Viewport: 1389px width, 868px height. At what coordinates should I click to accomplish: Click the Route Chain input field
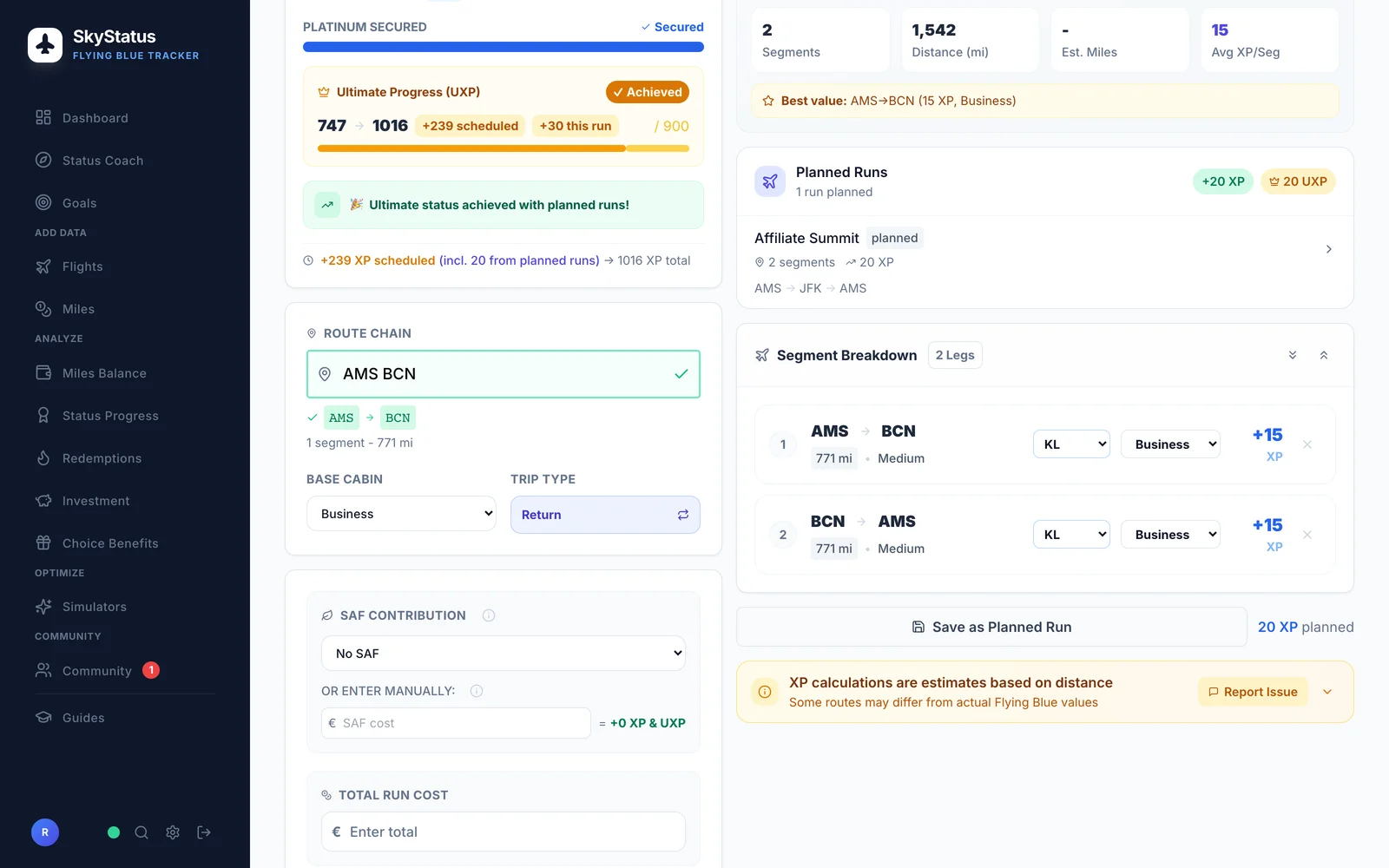coord(504,374)
